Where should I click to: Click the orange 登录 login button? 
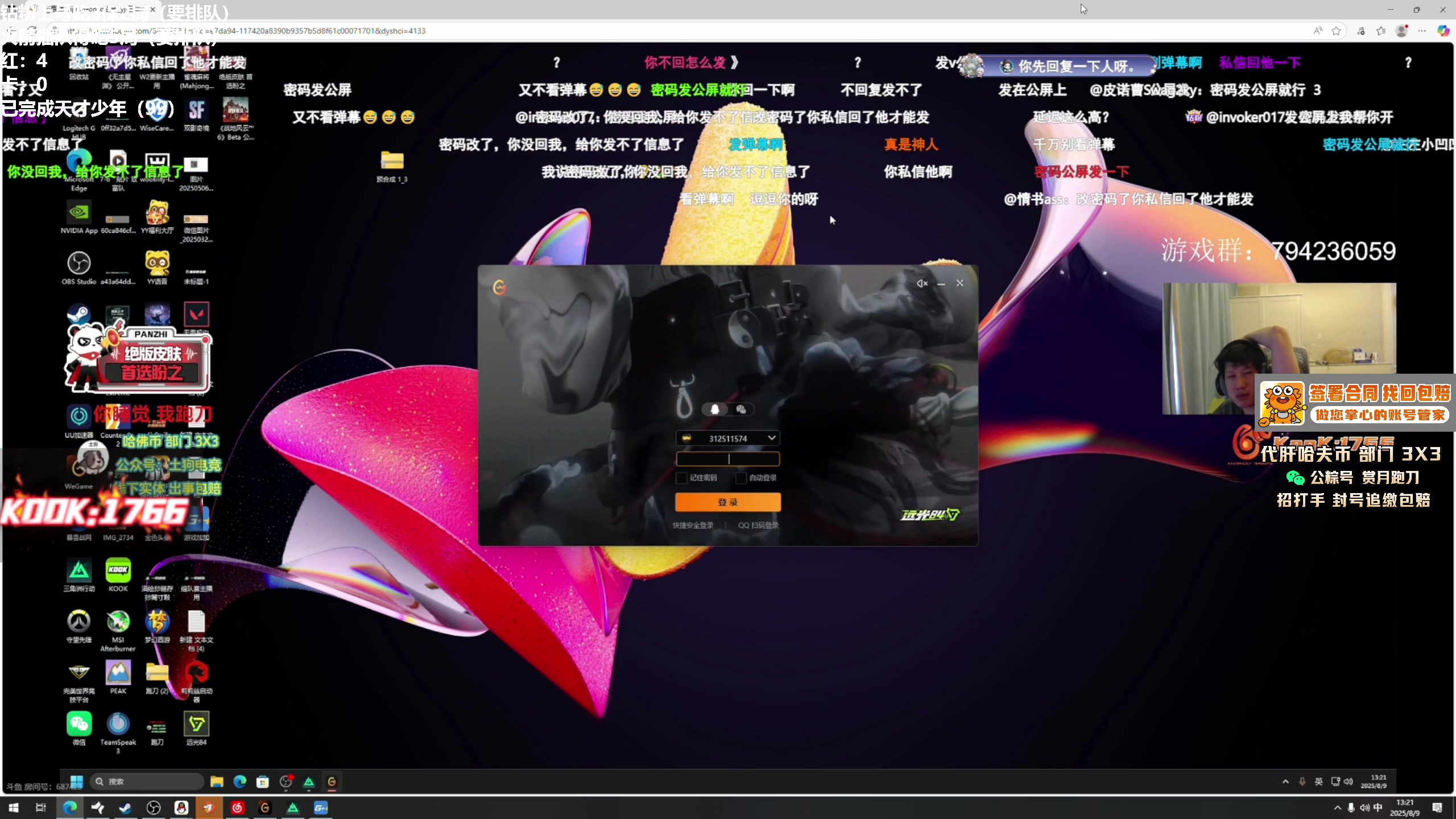click(x=727, y=502)
